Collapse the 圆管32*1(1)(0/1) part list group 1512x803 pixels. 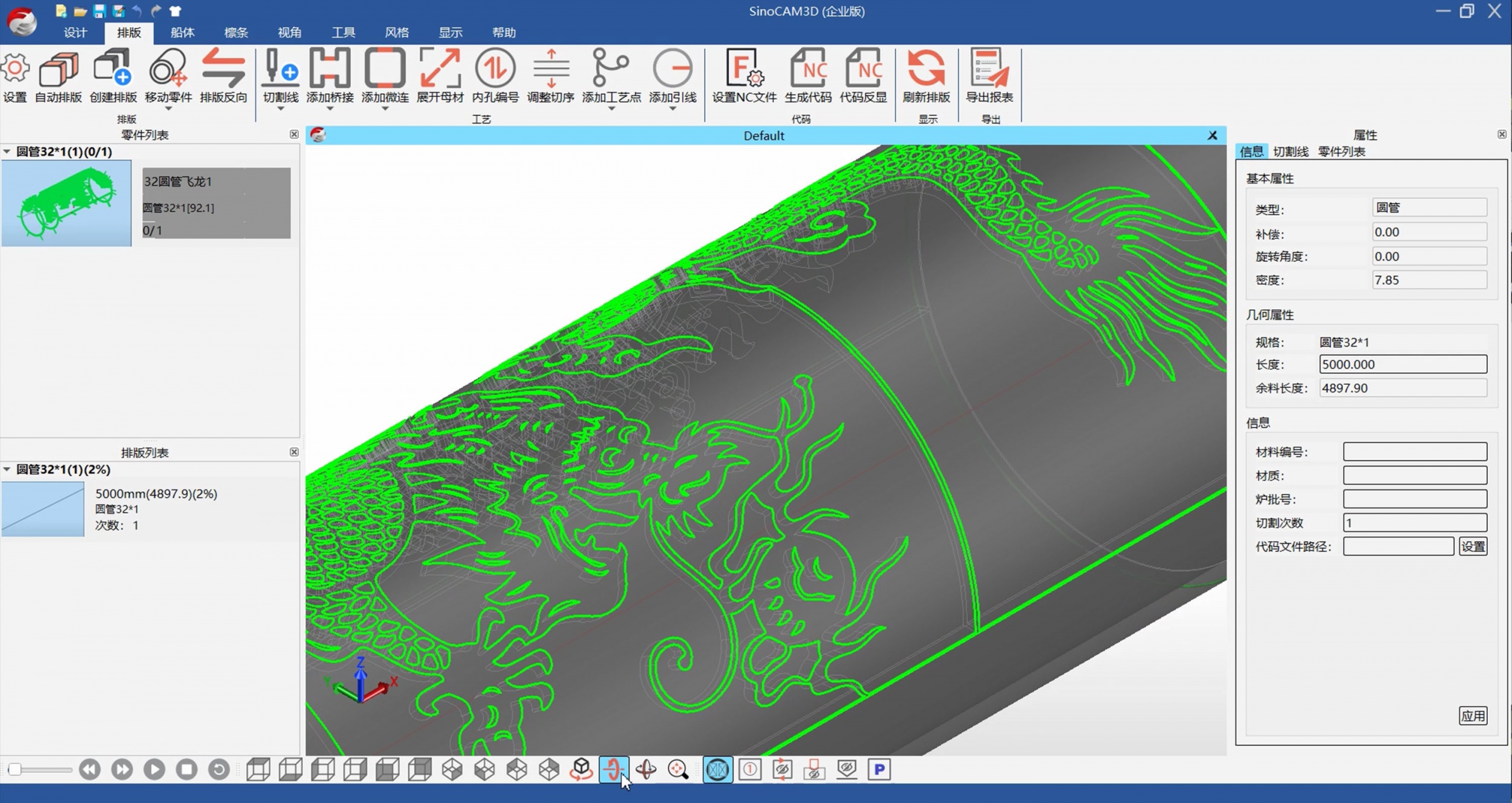click(7, 151)
